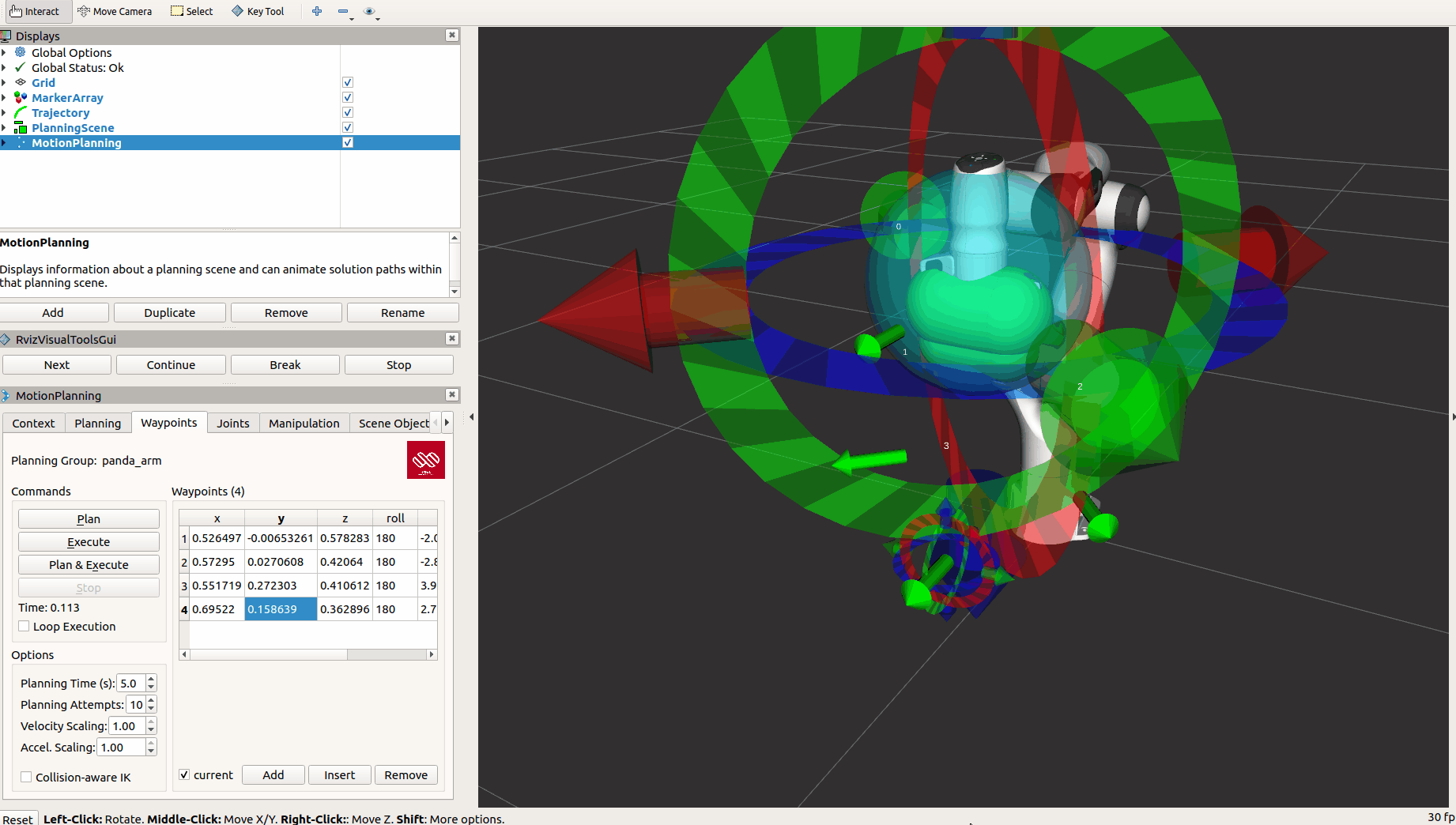Click the MarkerArray display icon

tap(21, 97)
